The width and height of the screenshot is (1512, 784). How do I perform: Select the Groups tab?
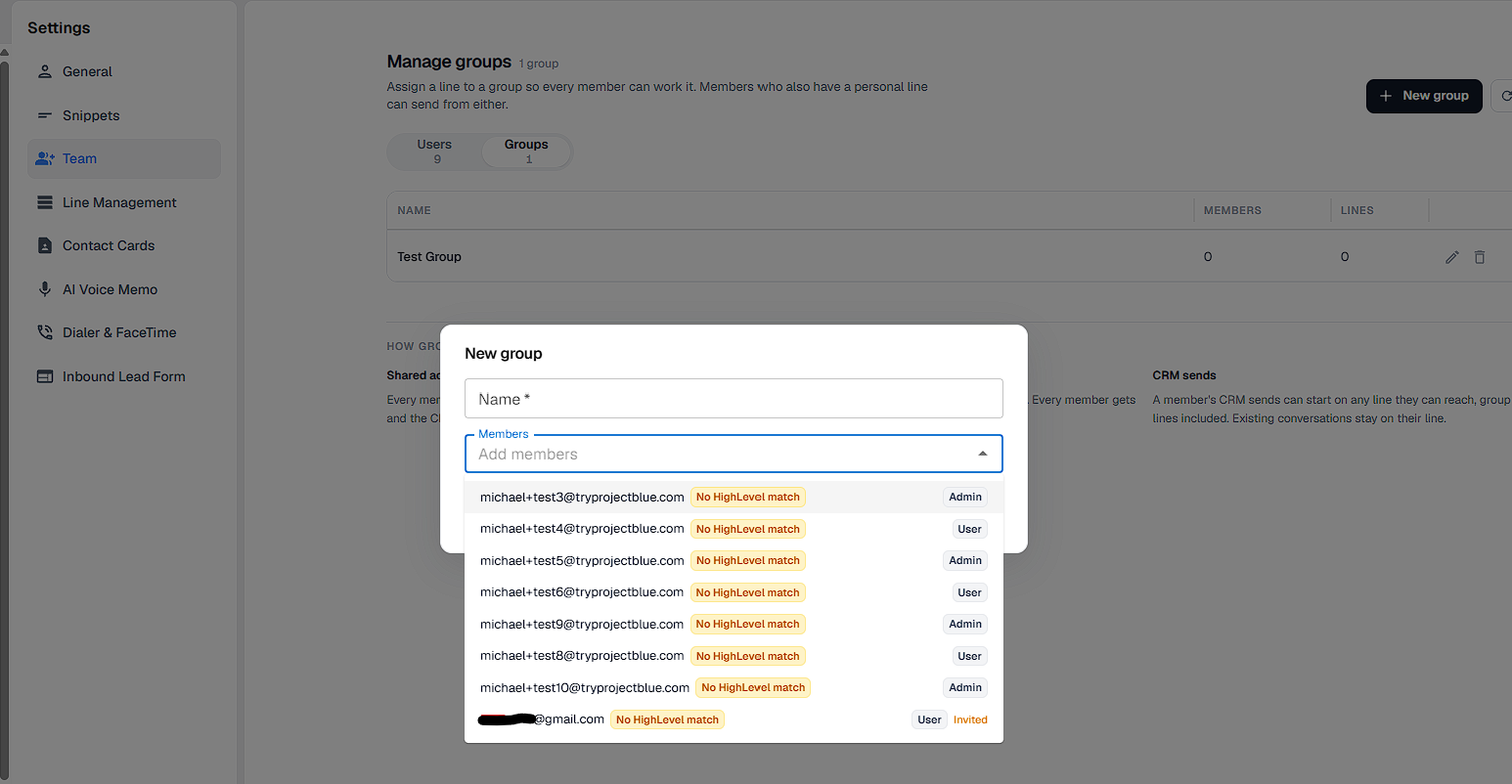(526, 152)
